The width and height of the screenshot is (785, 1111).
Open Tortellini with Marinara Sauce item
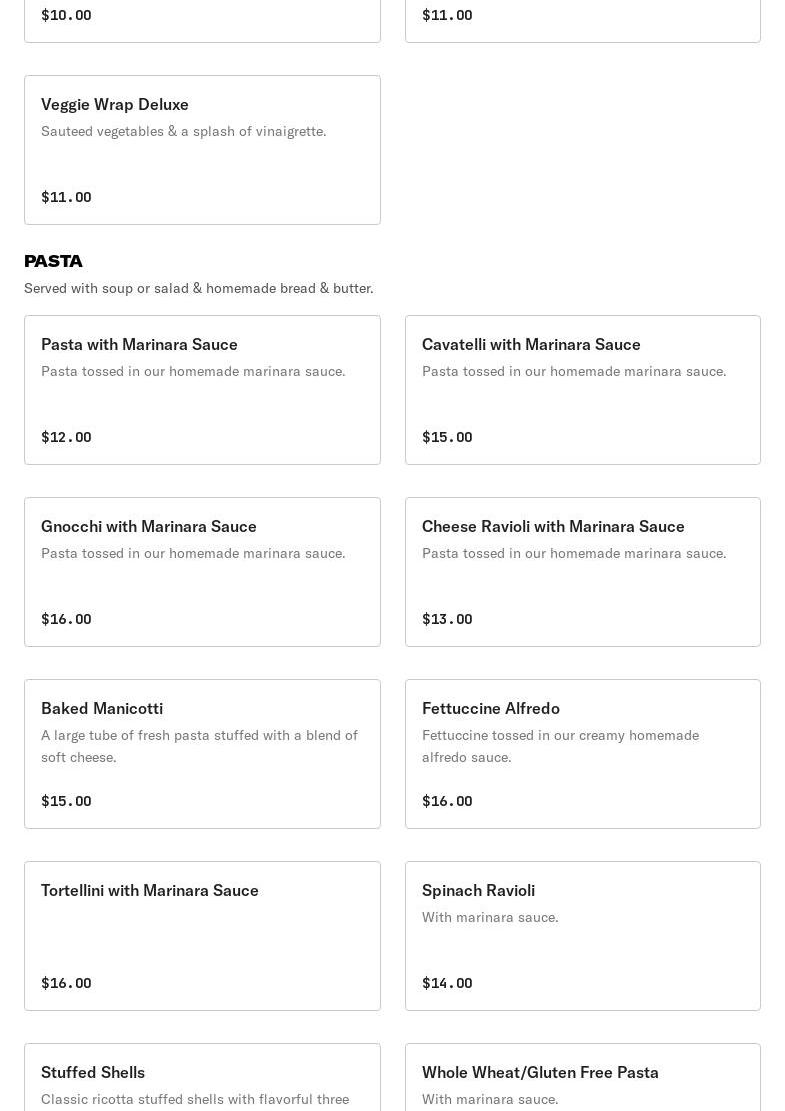click(x=202, y=935)
